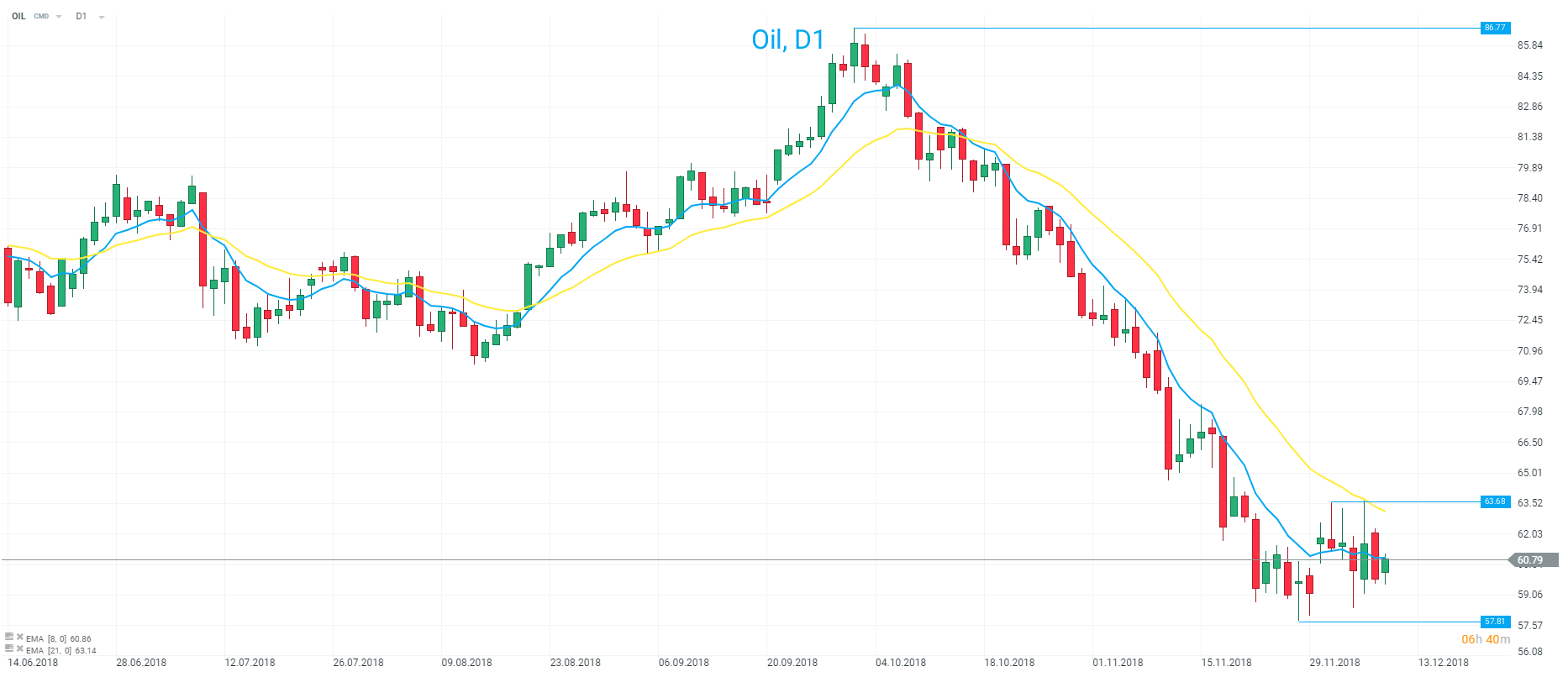Viewport: 1568px width, 677px height.
Task: Click the current price 60.79 marker
Action: point(1532,559)
